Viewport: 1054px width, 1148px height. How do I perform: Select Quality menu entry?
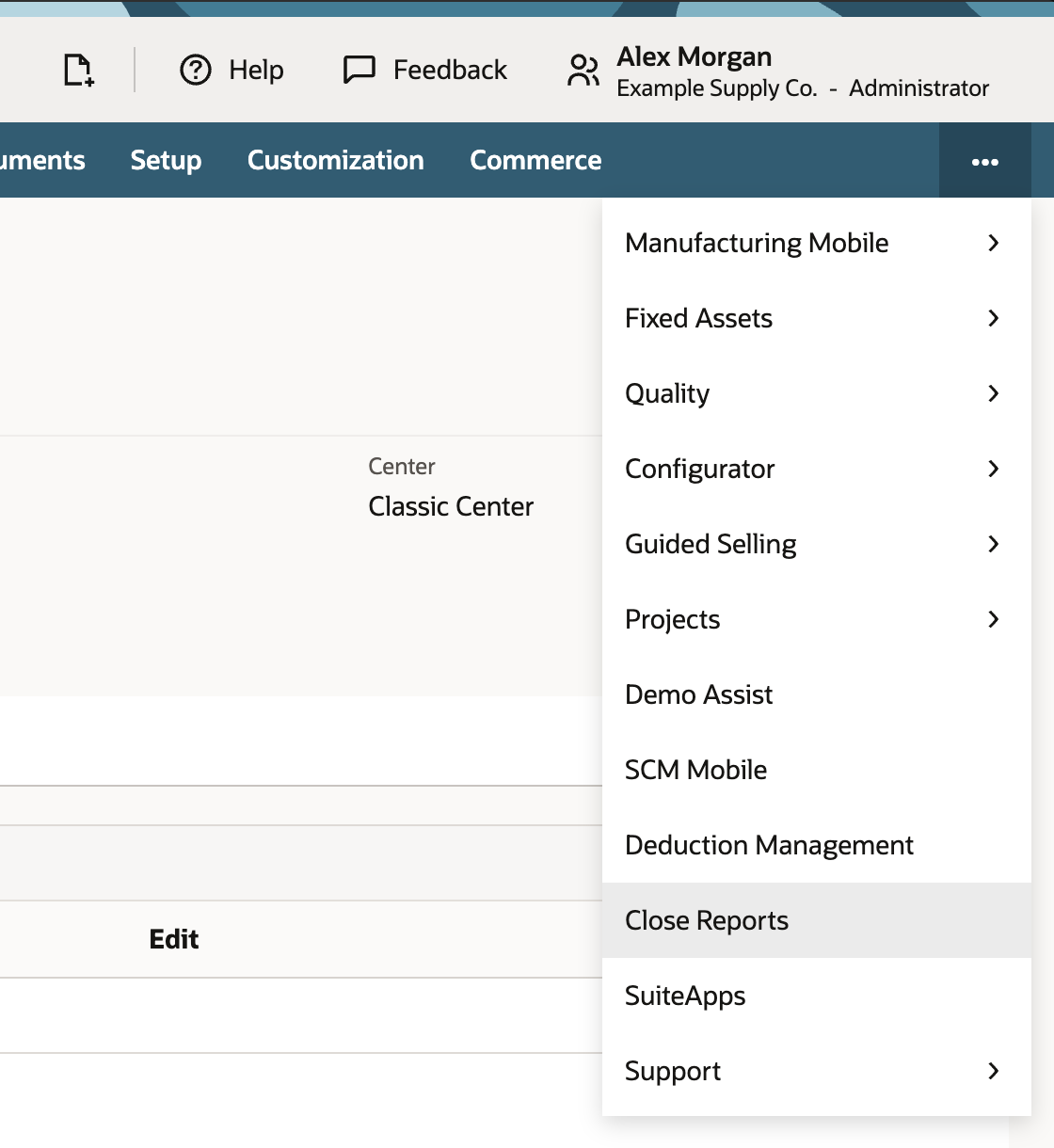817,393
